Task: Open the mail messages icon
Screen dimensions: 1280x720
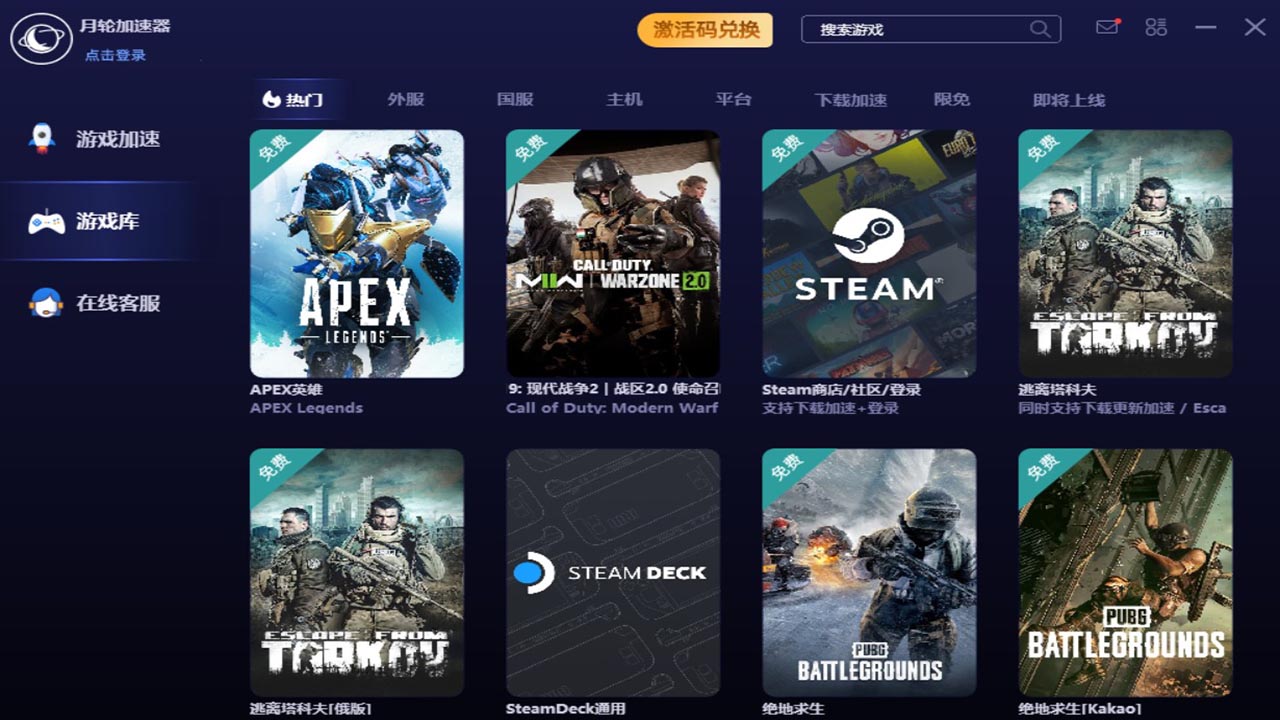Action: [x=1107, y=28]
